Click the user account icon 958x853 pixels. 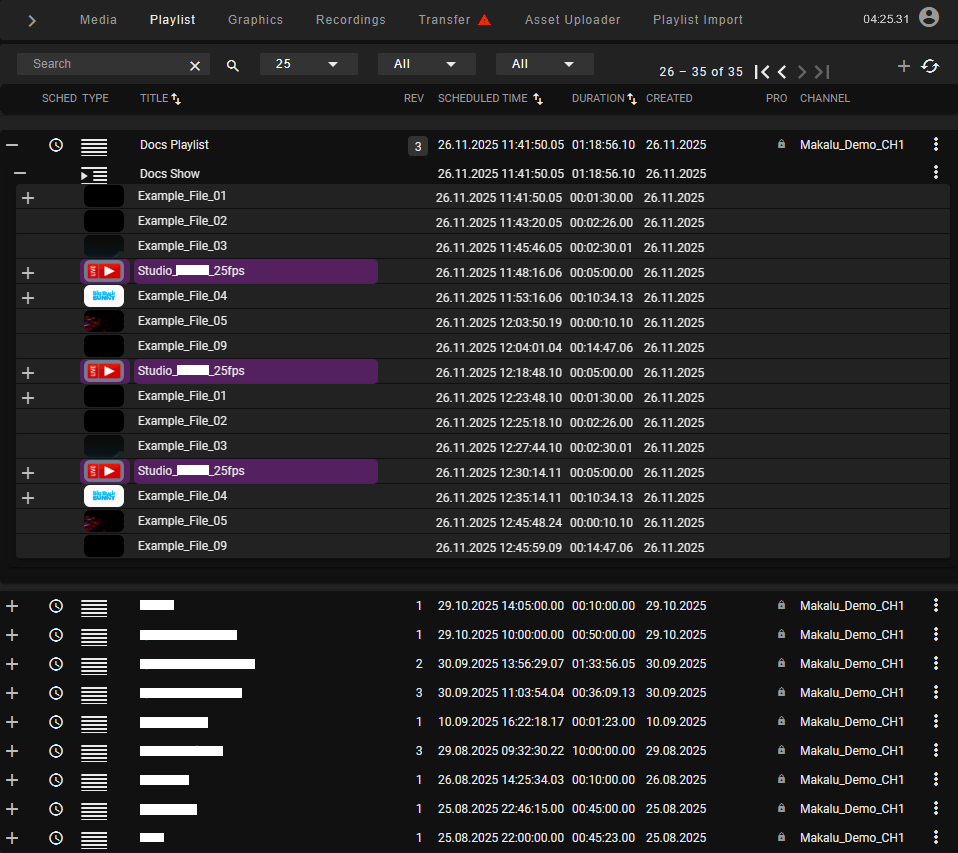pos(929,17)
